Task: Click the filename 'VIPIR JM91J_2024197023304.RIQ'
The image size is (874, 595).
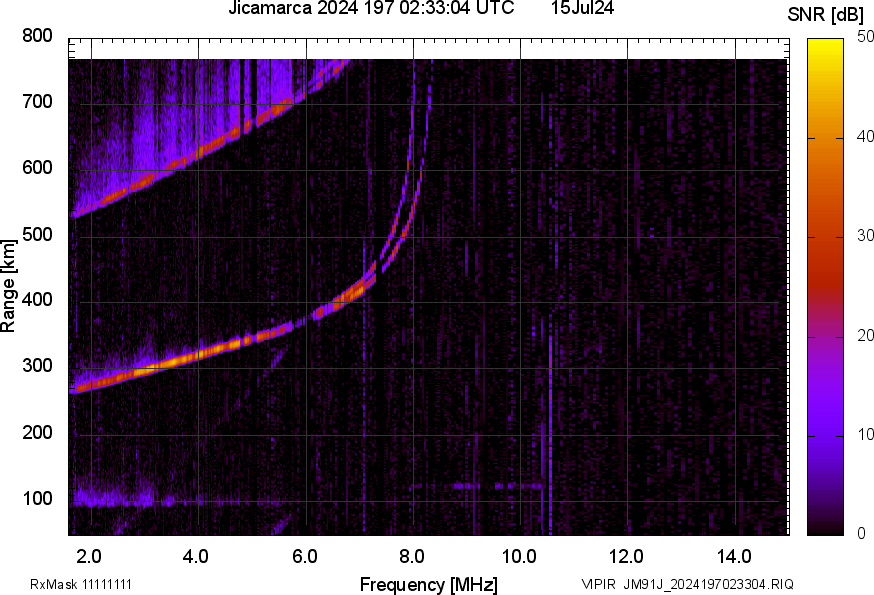Action: [687, 584]
